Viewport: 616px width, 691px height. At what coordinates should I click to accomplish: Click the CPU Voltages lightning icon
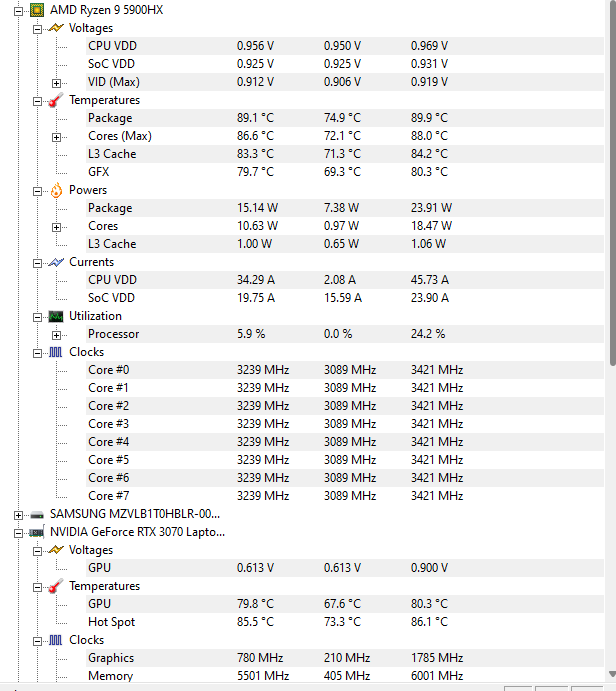point(56,28)
